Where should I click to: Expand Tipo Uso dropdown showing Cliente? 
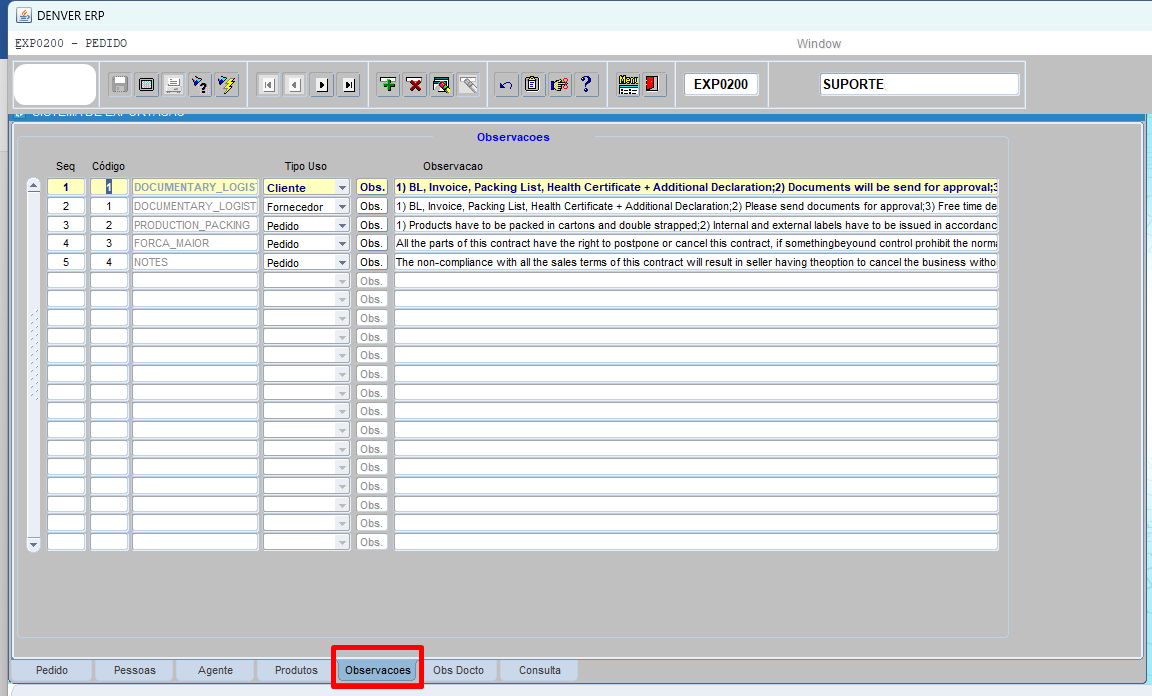[342, 188]
